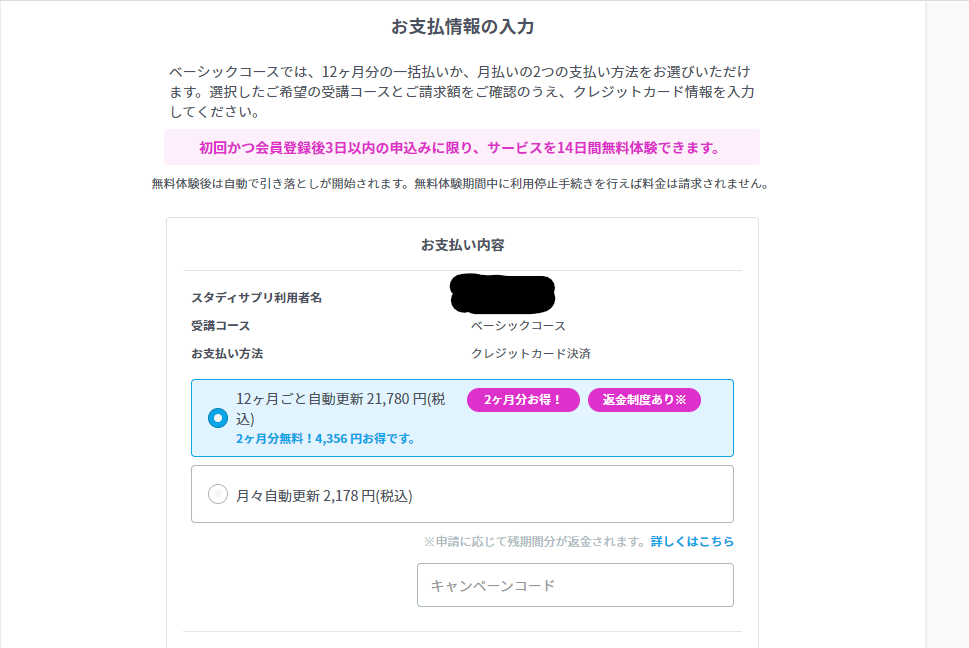Click the 返金制度あり※ badge
969x648 pixels.
[x=645, y=400]
